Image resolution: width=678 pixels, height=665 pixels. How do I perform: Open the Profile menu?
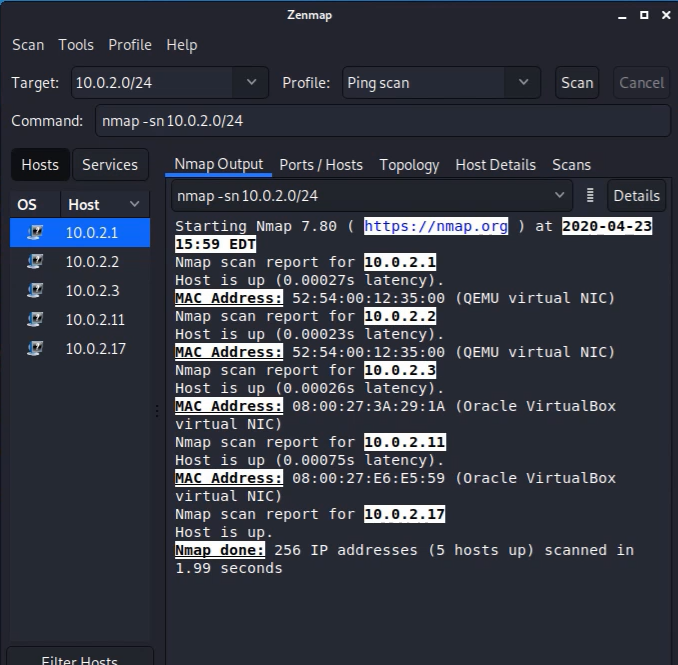[x=130, y=45]
